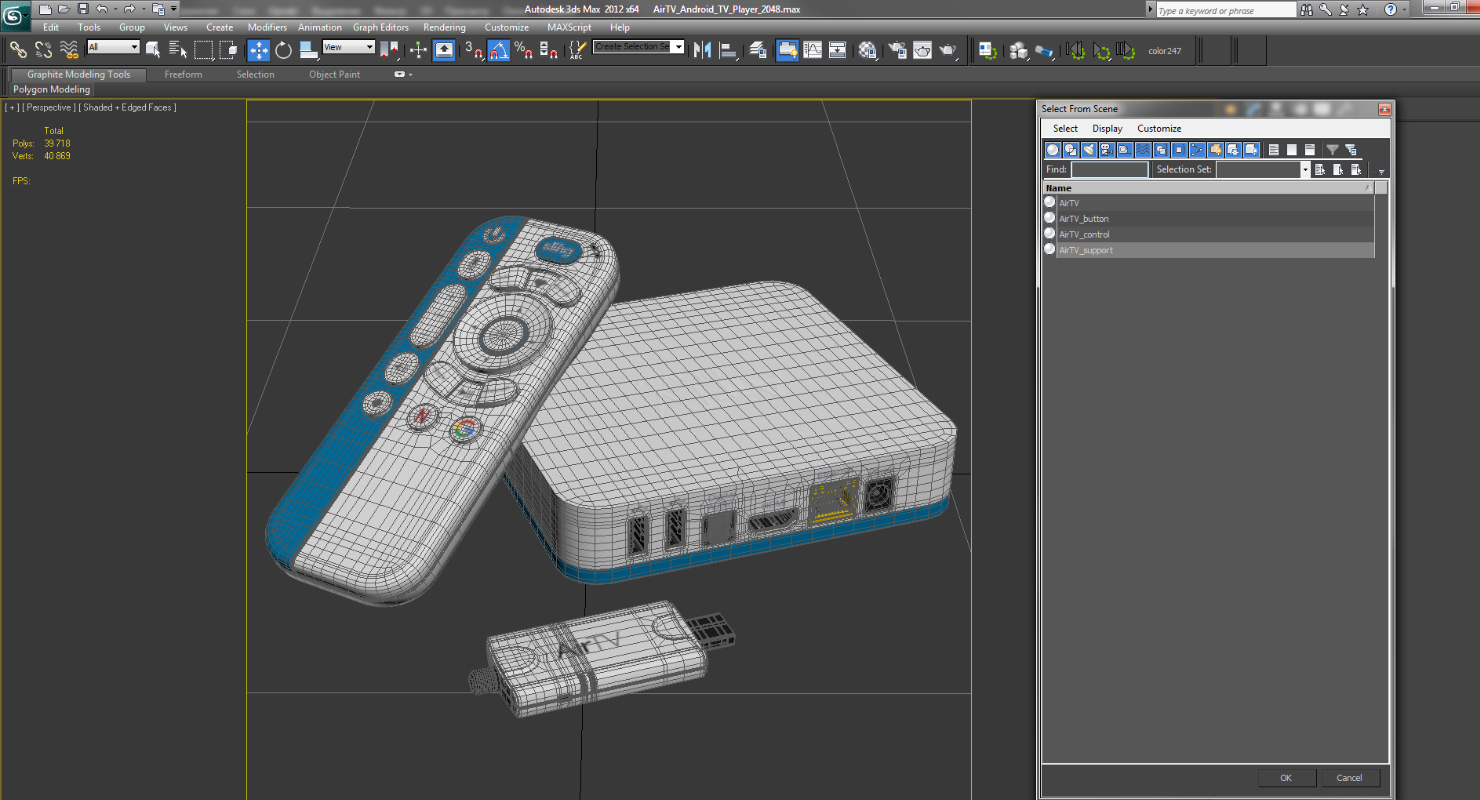Select the Select and Link tool
This screenshot has width=1480, height=800.
click(x=18, y=49)
